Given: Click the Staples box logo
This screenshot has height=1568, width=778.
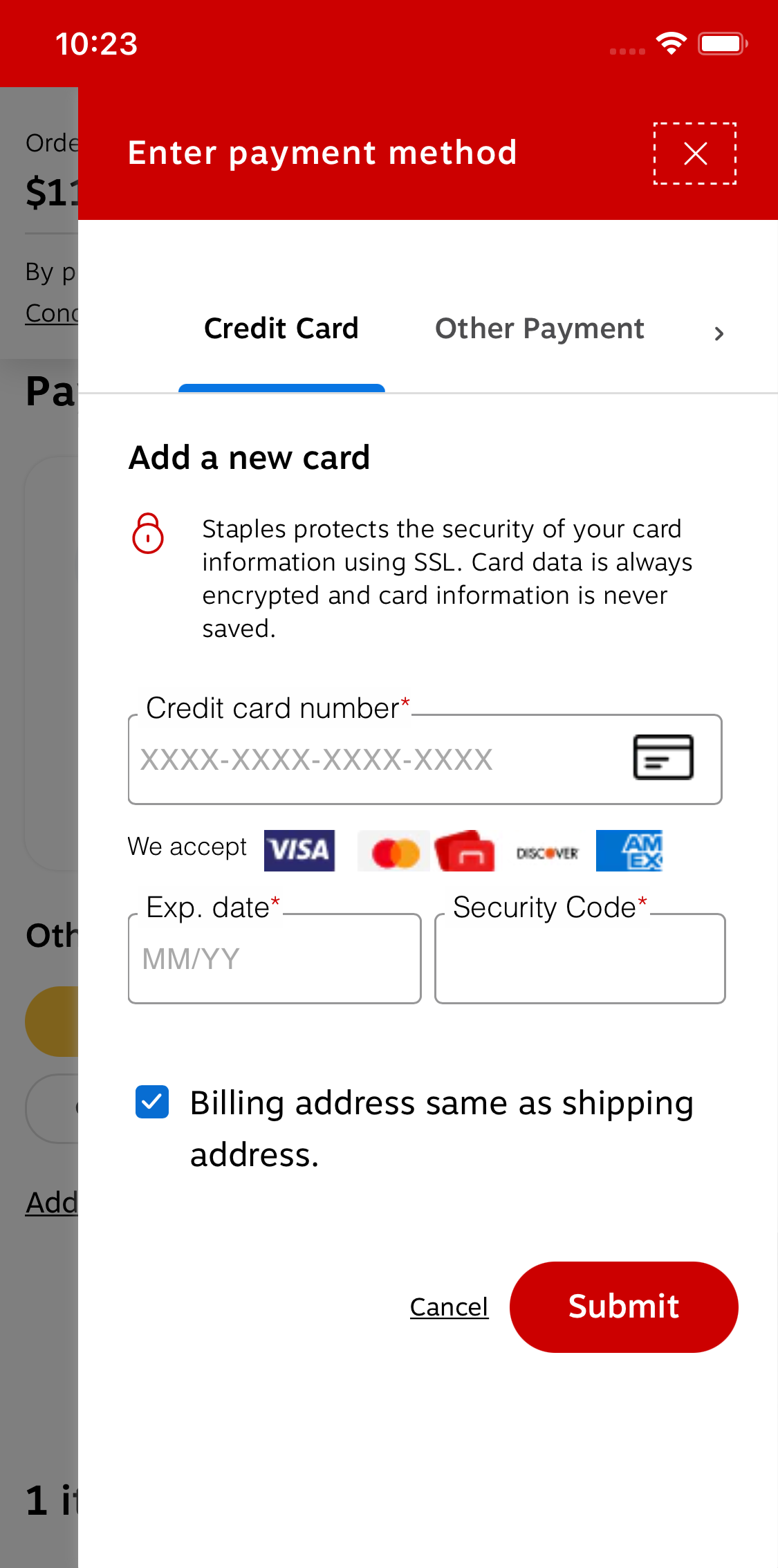Looking at the screenshot, I should 463,851.
